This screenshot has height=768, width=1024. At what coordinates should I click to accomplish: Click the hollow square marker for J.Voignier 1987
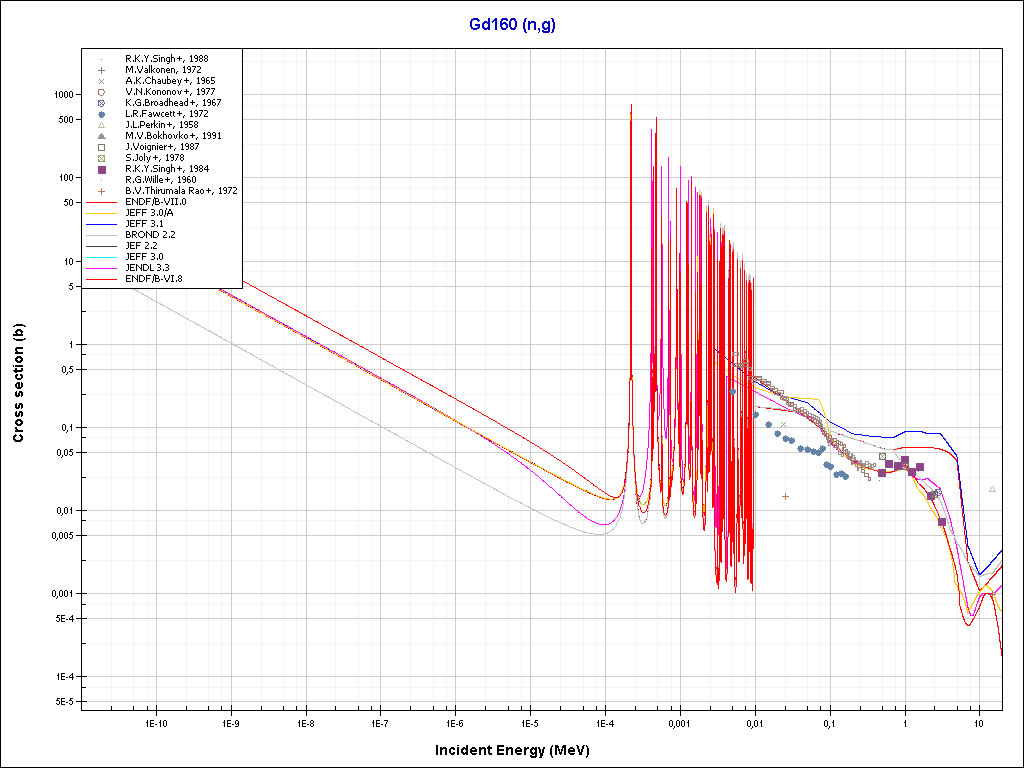point(102,147)
